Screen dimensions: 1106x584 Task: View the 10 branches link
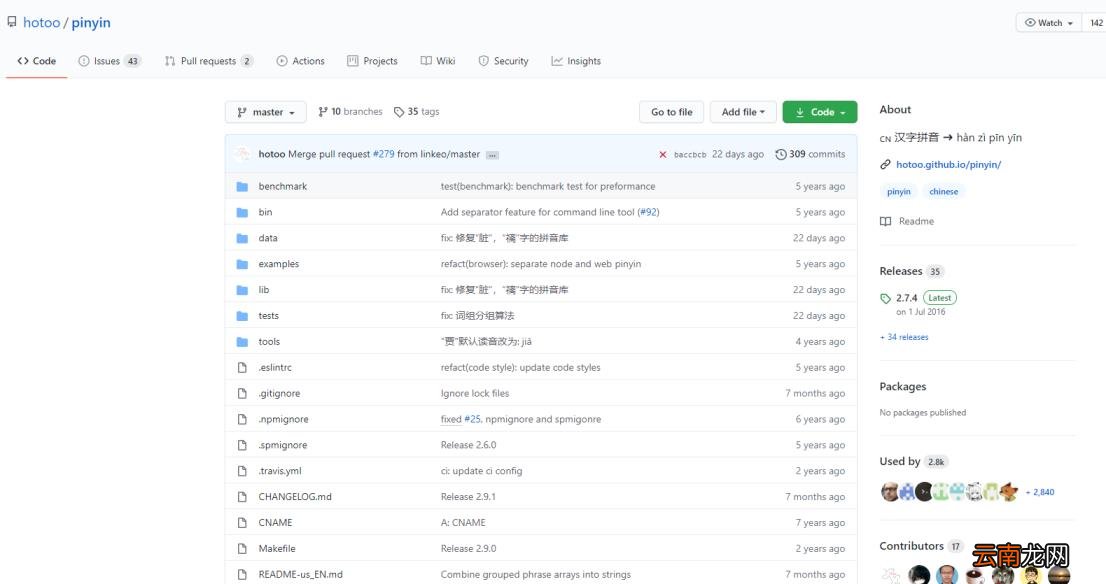(x=350, y=112)
